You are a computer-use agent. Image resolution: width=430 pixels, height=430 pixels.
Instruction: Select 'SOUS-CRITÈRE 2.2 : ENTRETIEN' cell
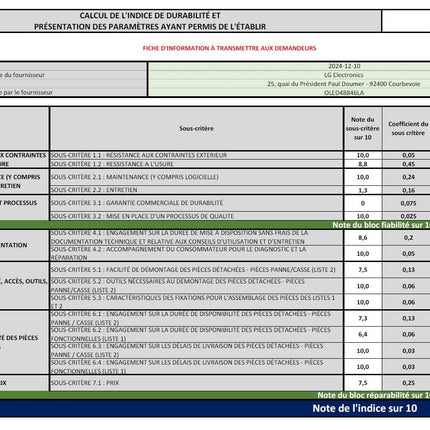pos(196,190)
